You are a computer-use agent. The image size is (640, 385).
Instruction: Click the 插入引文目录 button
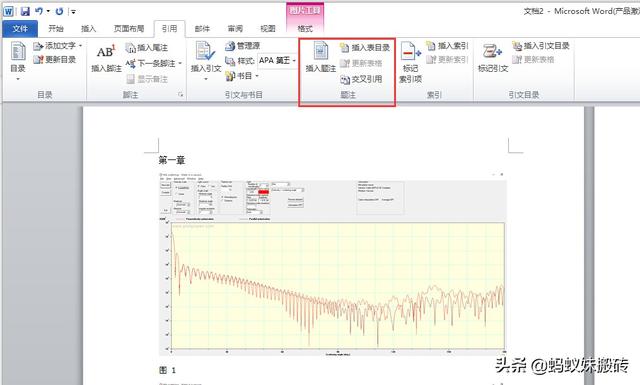click(x=541, y=46)
